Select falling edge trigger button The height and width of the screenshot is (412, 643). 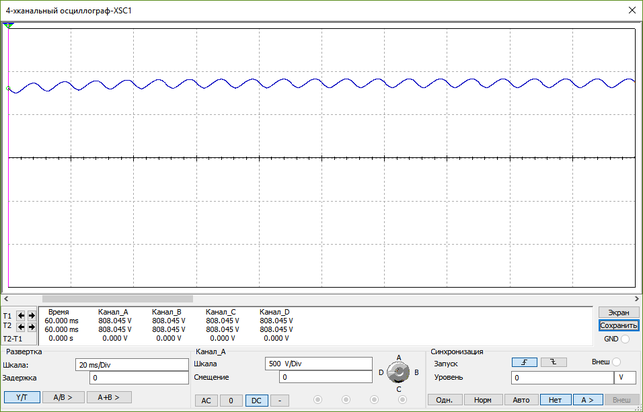pos(554,362)
